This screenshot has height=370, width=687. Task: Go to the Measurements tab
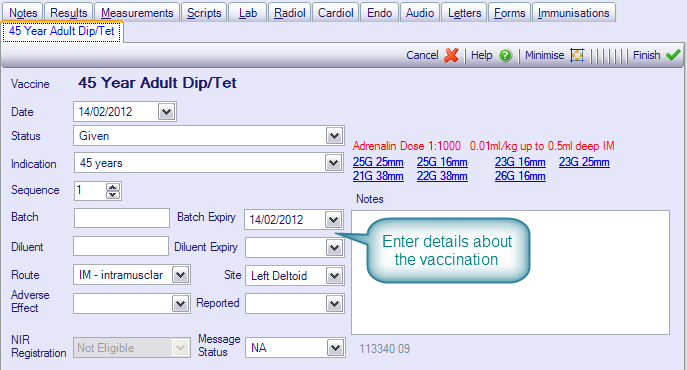(x=137, y=13)
